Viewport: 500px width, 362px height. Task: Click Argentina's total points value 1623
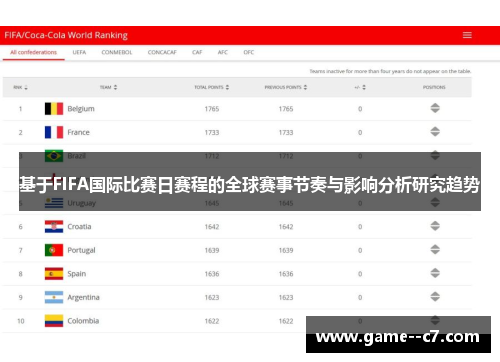tap(212, 298)
